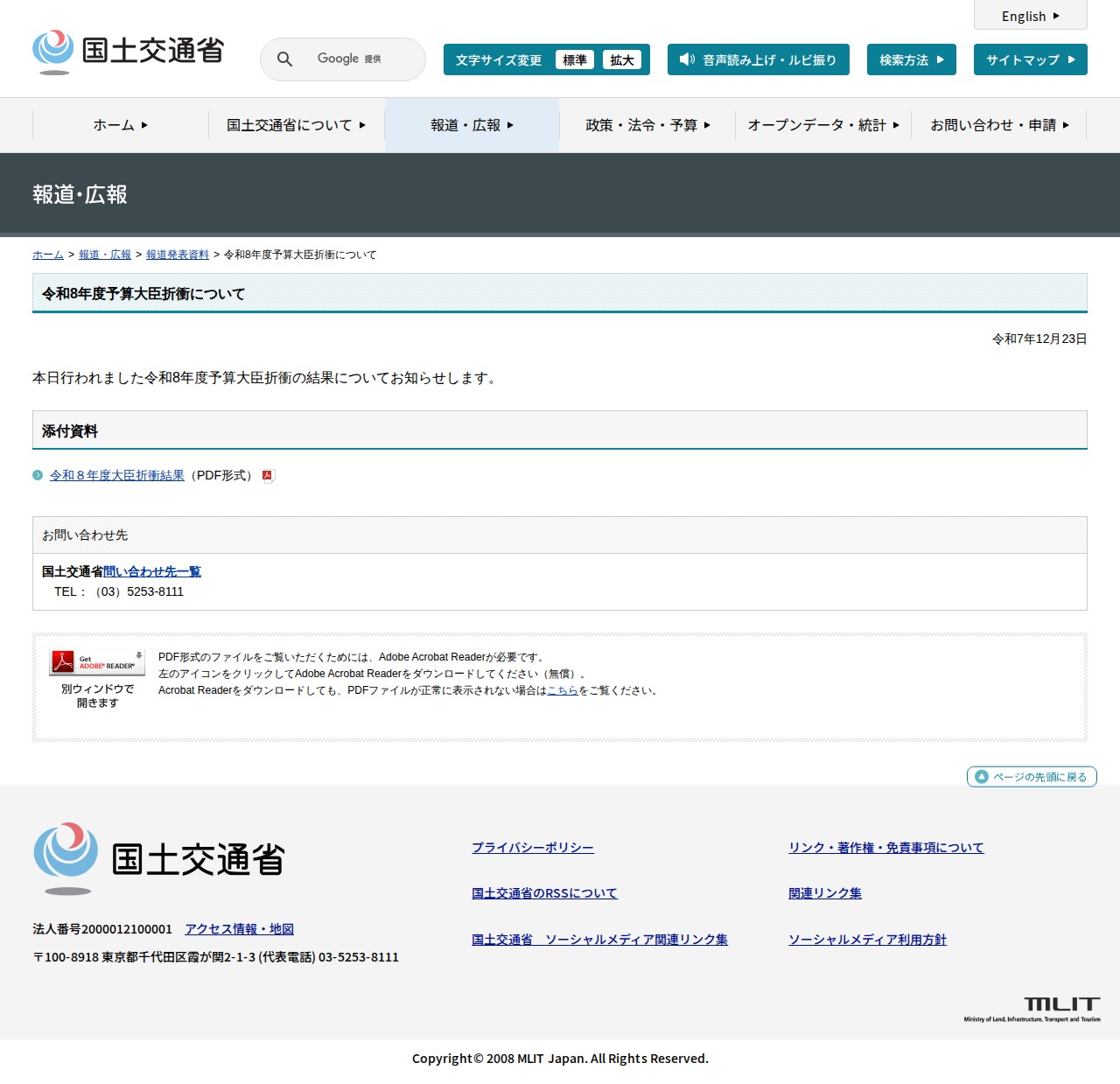
Task: Open the English language option
Action: [1029, 16]
